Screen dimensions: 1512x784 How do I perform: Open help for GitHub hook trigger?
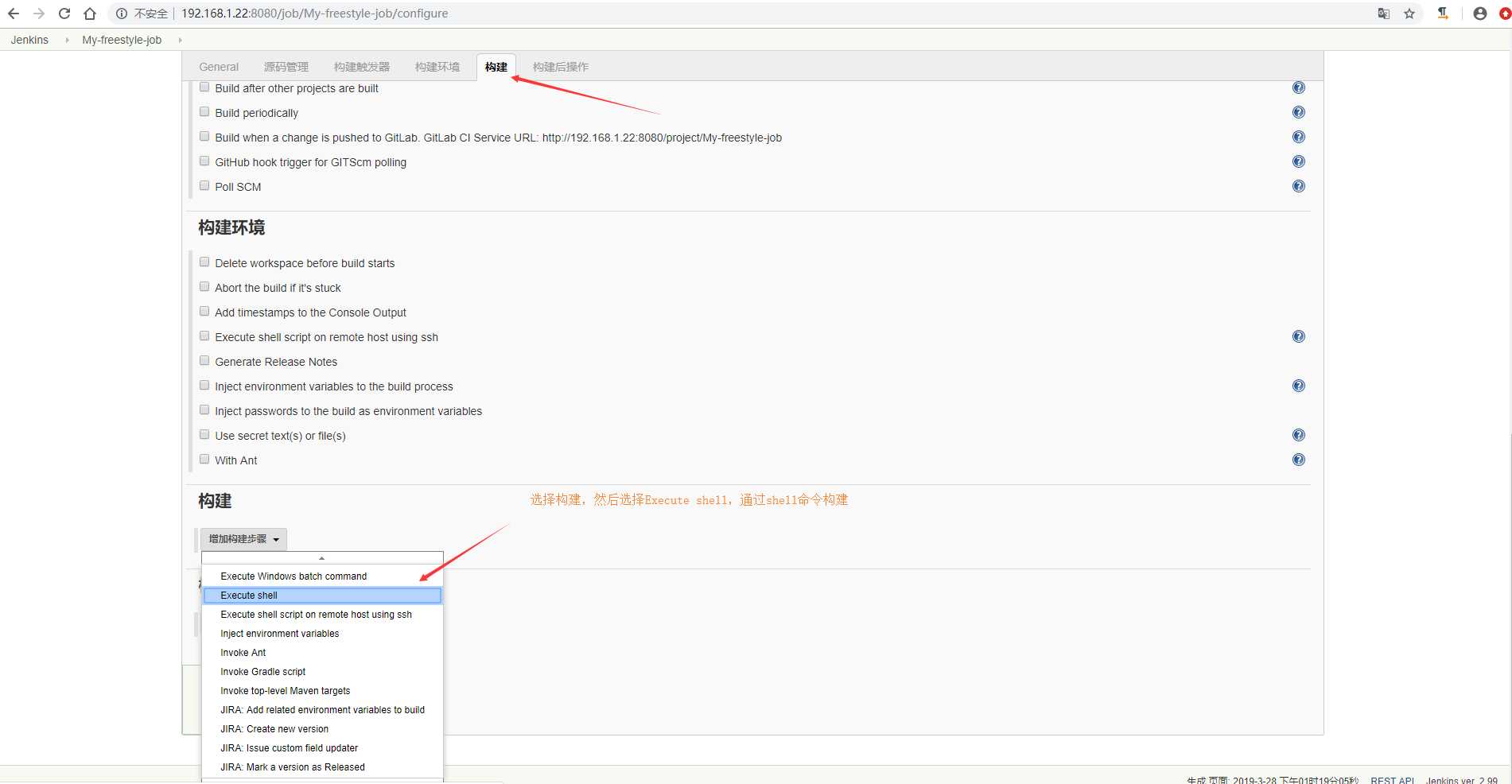click(1299, 161)
